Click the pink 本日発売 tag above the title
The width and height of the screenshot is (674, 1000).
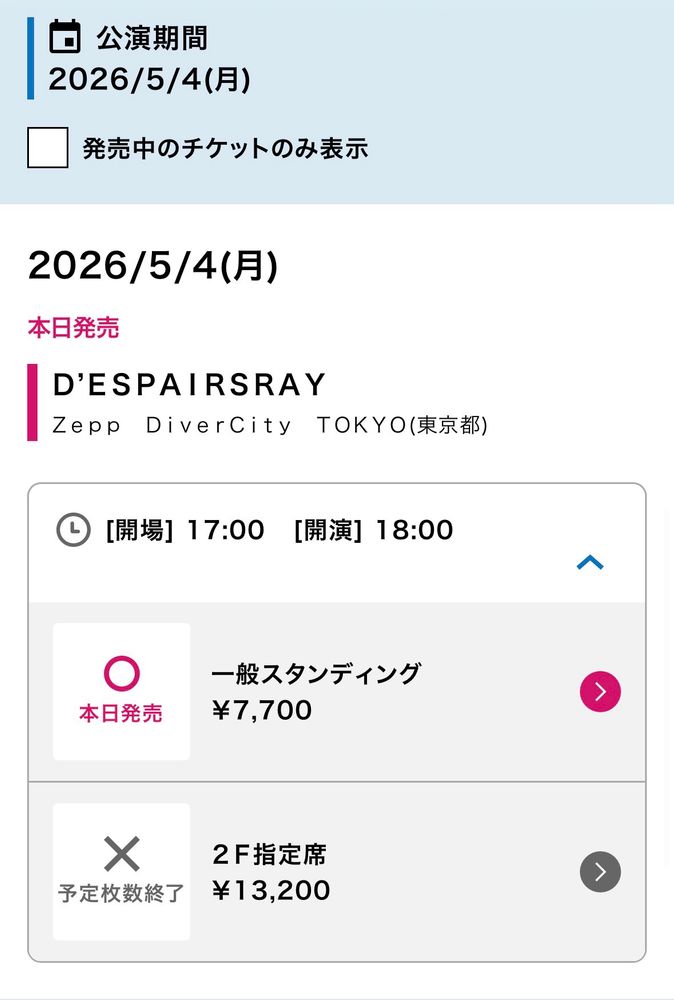coord(73,327)
